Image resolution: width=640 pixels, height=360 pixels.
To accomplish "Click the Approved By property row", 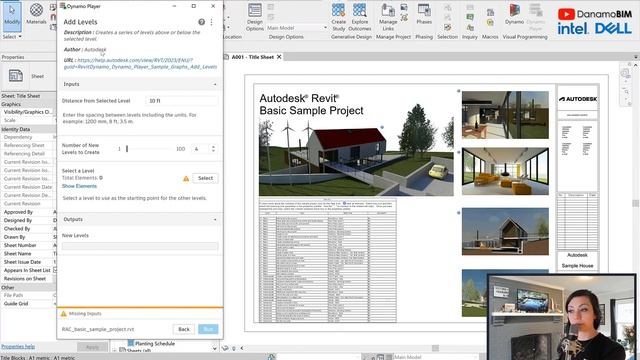I will click(28, 212).
